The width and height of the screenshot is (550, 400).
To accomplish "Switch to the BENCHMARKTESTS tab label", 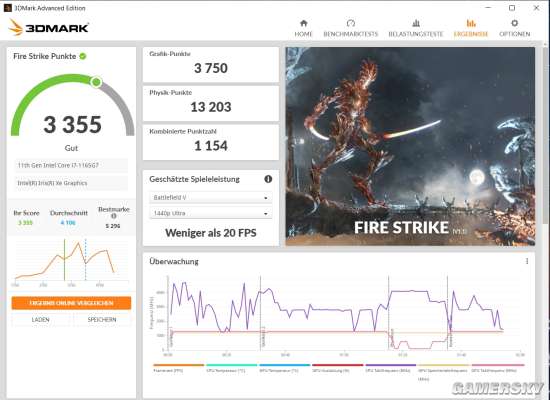I will (x=350, y=34).
